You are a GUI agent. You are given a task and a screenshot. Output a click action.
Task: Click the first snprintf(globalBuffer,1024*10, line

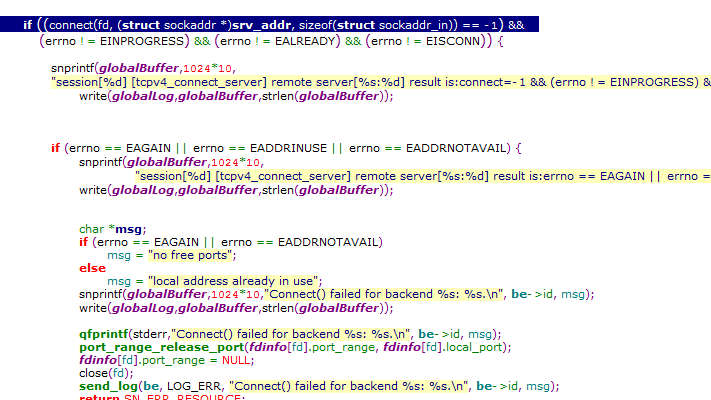tap(143, 68)
